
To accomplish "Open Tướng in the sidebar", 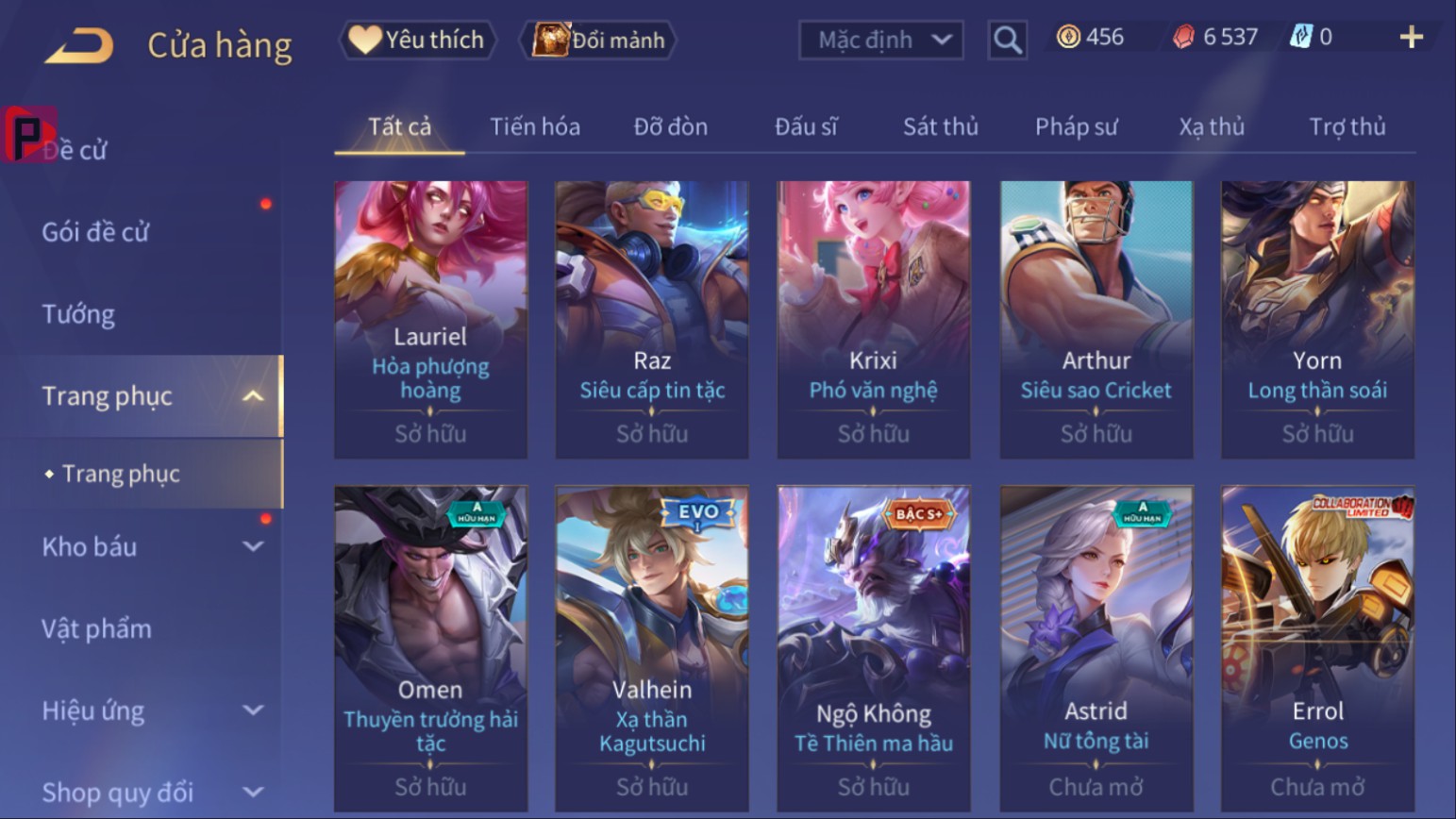I will click(78, 314).
